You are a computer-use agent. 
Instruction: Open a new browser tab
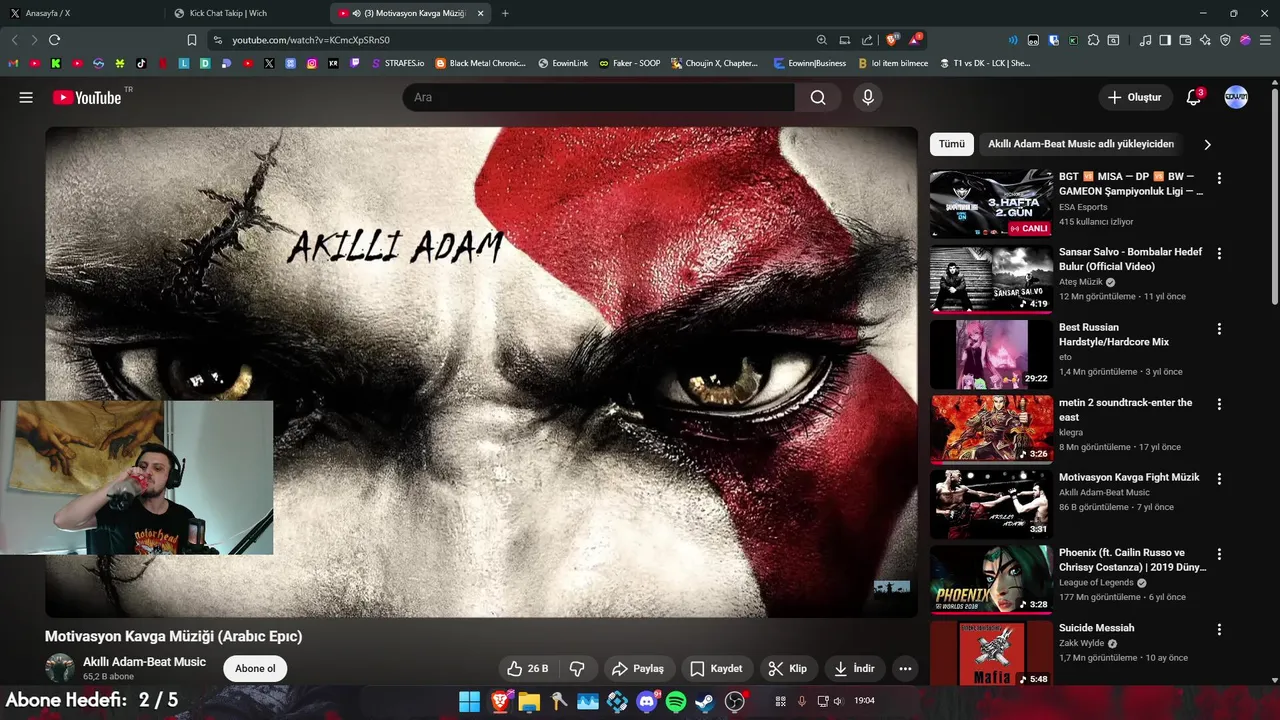point(505,13)
